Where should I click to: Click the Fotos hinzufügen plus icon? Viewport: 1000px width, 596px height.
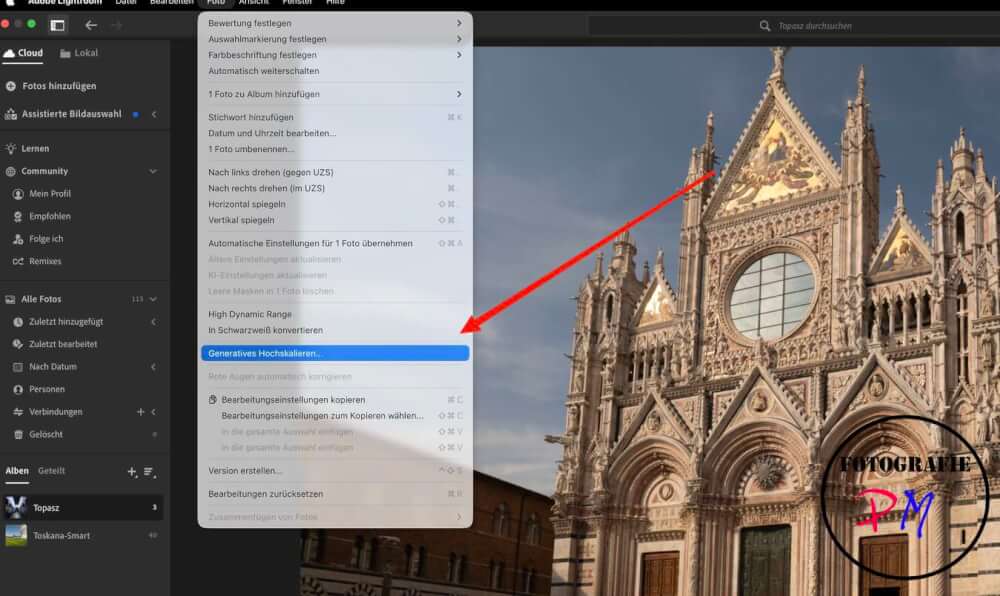(x=11, y=87)
